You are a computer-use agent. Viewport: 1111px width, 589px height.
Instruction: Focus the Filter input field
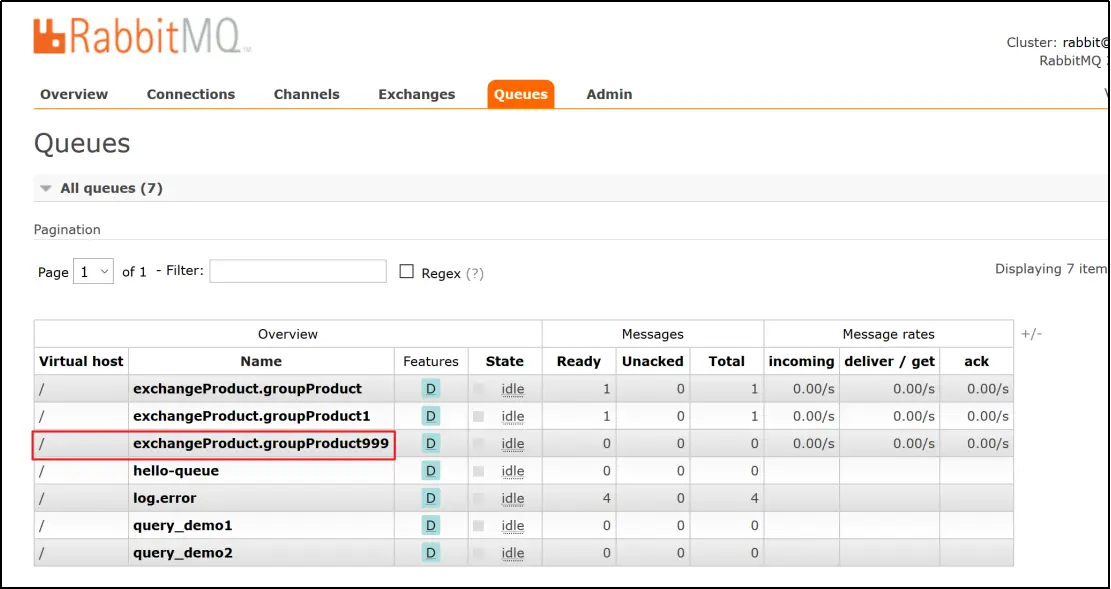pos(298,271)
